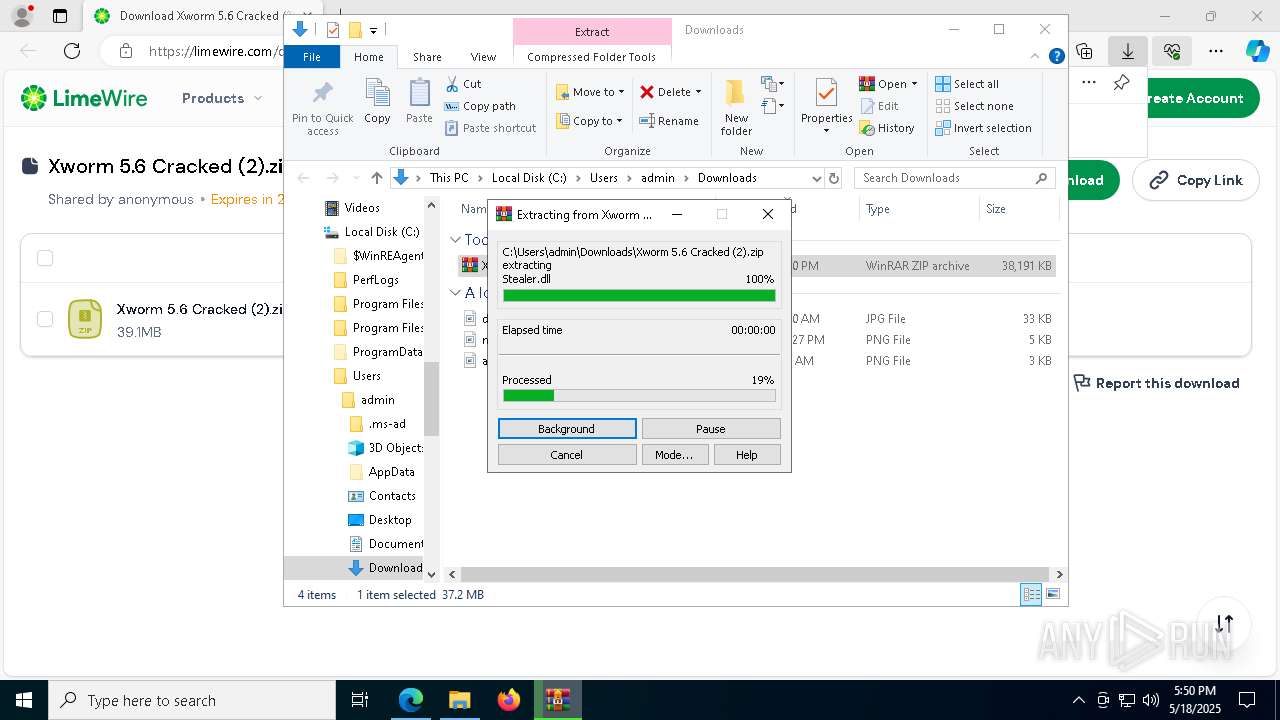
Task: Click Pin to Quick access icon
Action: [322, 108]
